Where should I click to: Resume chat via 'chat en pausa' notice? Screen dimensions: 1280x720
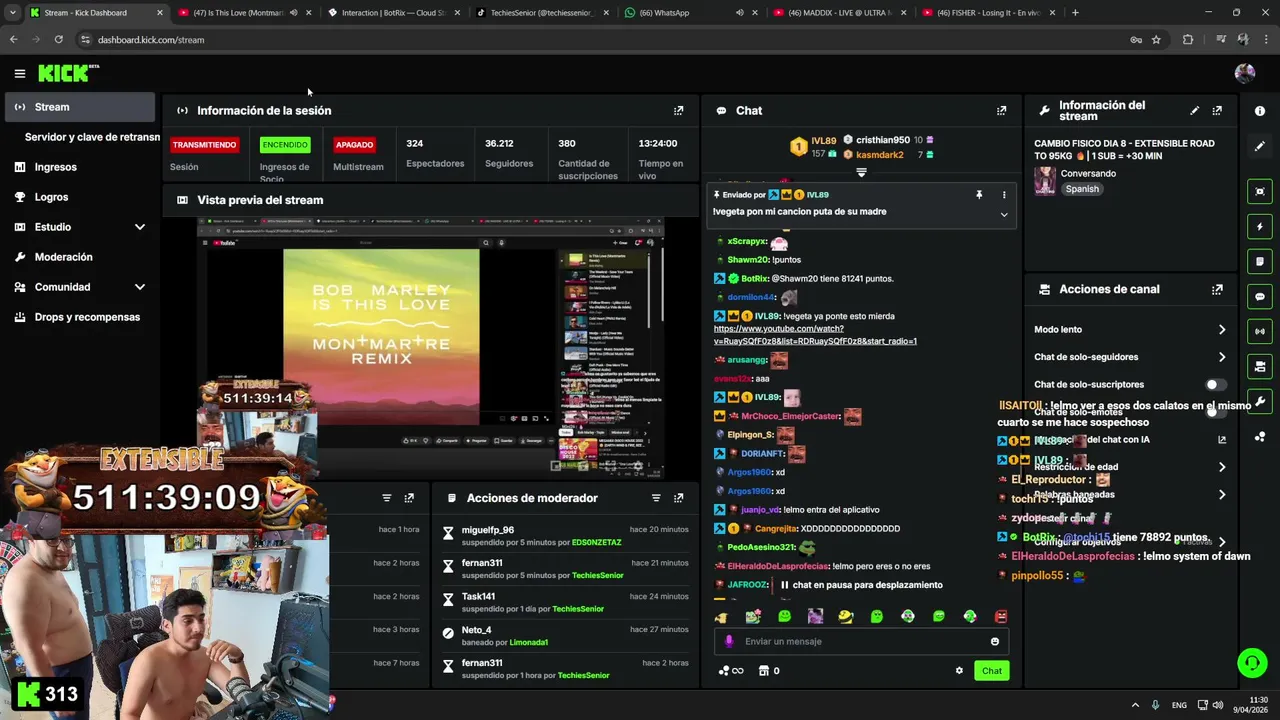[x=862, y=585]
